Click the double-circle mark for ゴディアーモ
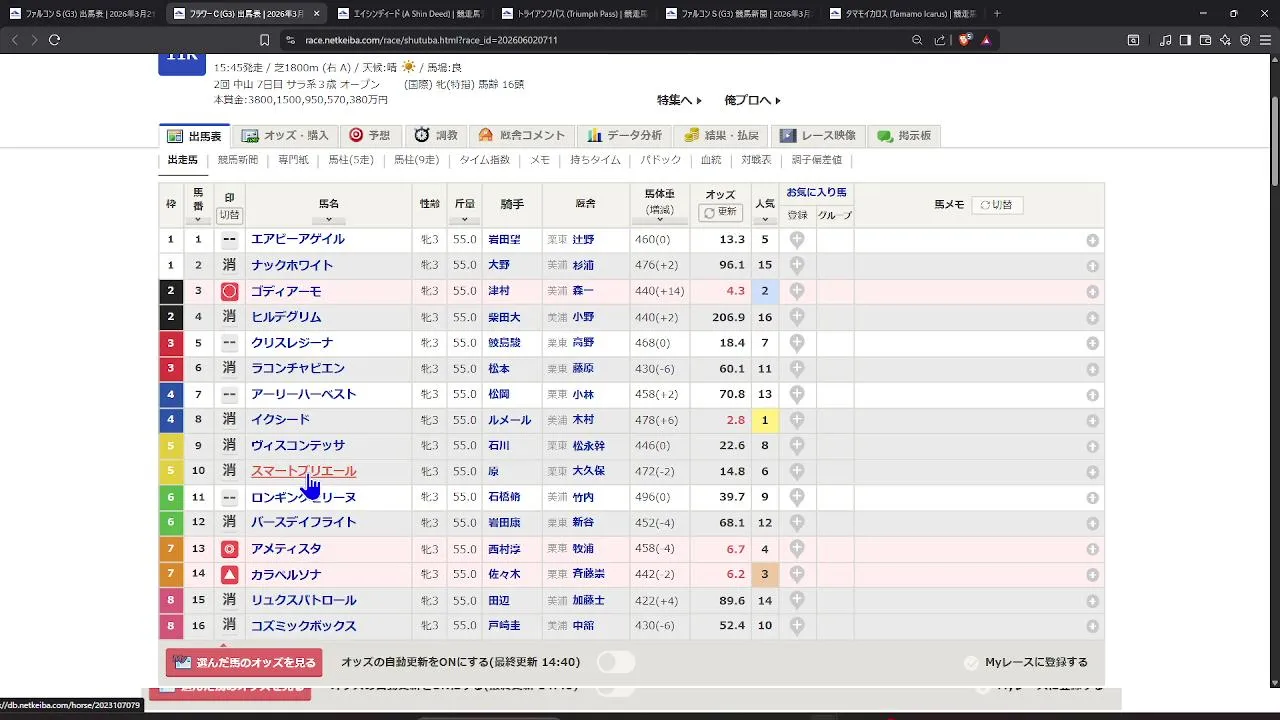The height and width of the screenshot is (720, 1280). [229, 291]
